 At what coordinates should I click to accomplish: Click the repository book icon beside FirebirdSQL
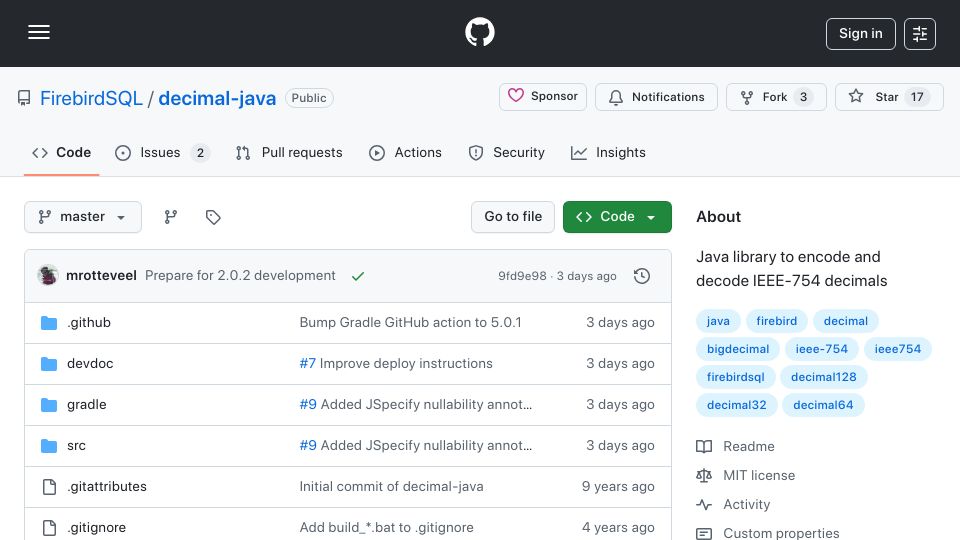tap(24, 98)
